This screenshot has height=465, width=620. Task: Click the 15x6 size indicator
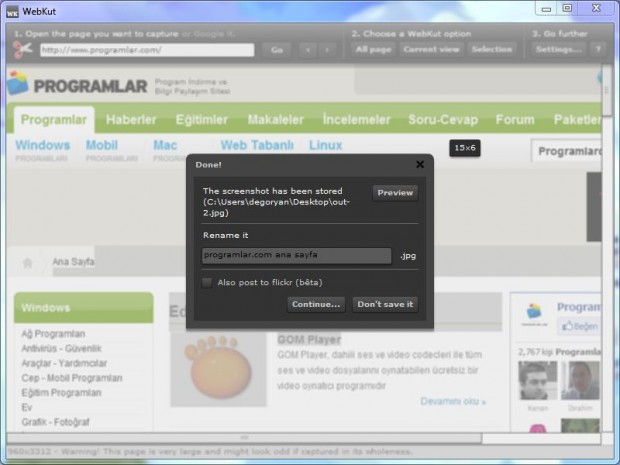coord(465,148)
